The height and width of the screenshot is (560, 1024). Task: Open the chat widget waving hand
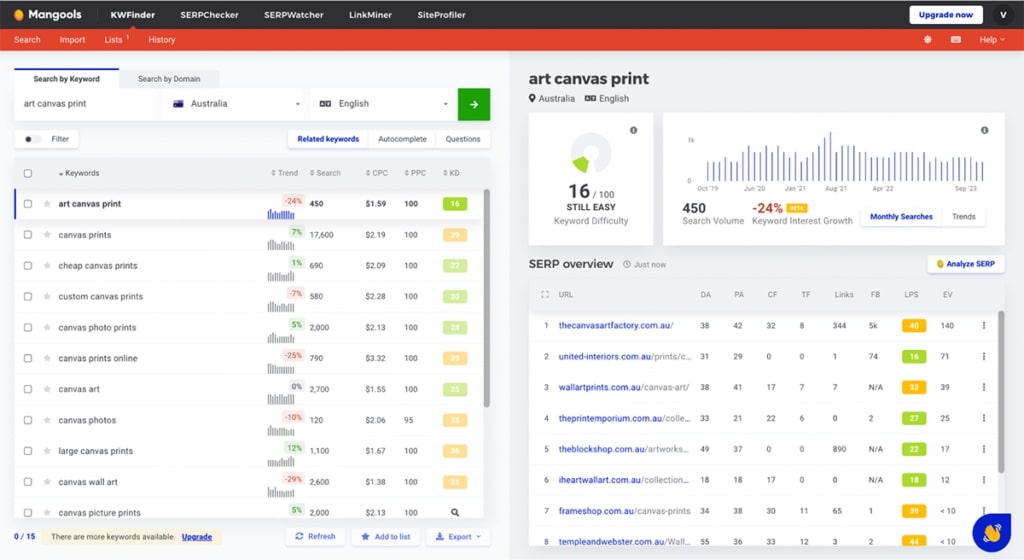click(x=991, y=533)
